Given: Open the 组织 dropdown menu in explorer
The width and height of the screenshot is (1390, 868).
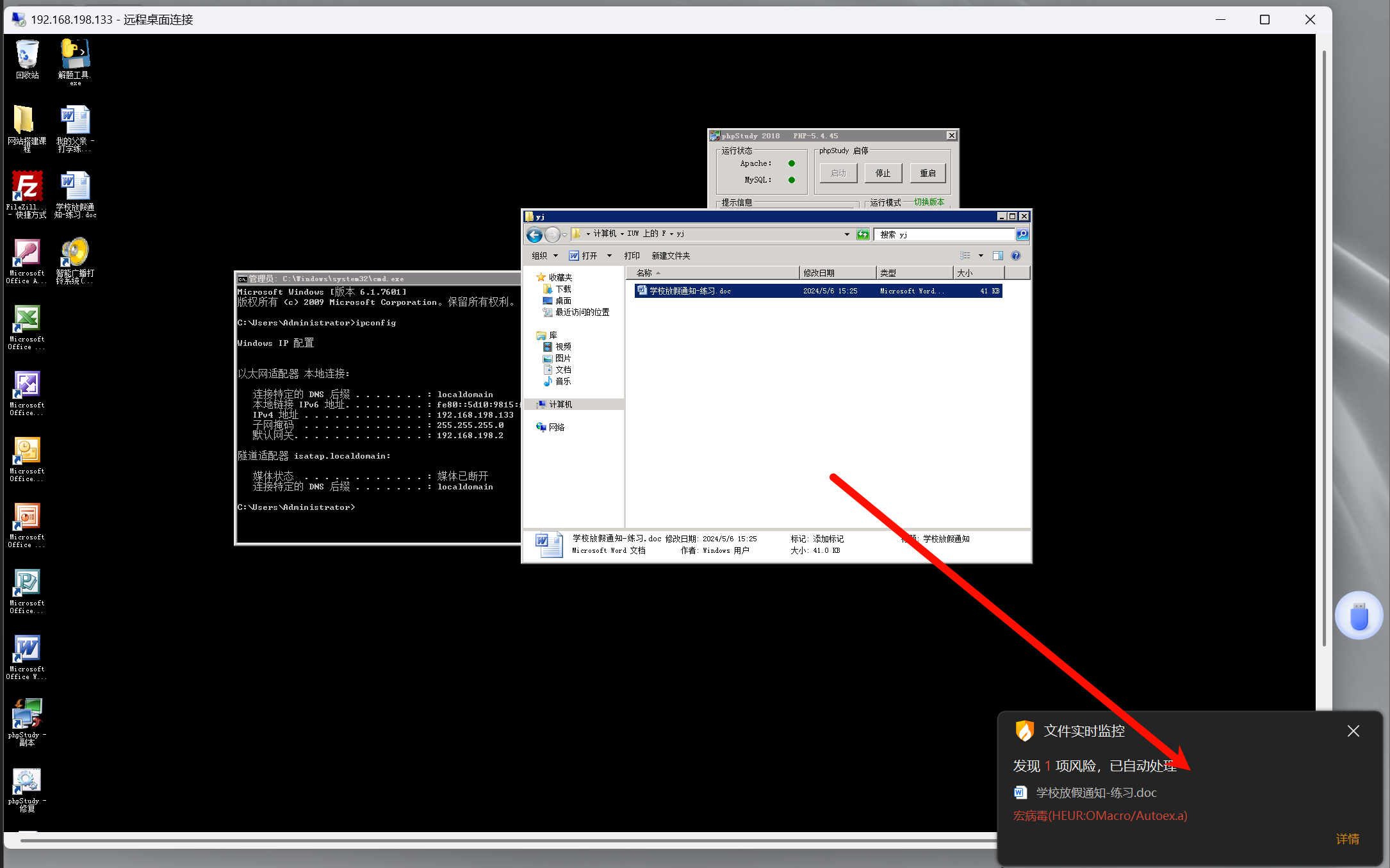Looking at the screenshot, I should [x=544, y=256].
